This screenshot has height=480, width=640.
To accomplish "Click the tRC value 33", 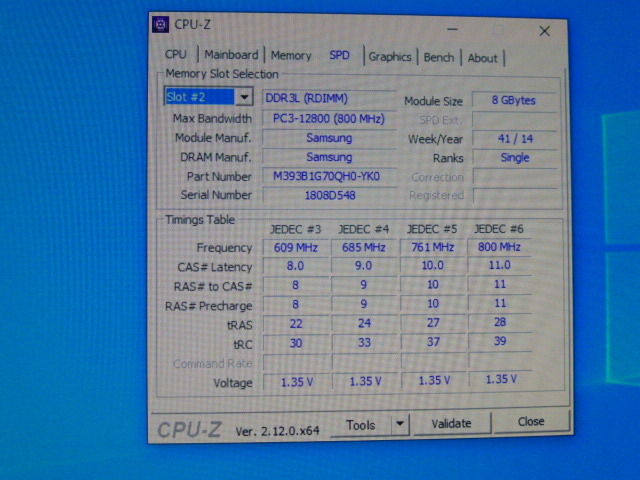I will pyautogui.click(x=364, y=342).
